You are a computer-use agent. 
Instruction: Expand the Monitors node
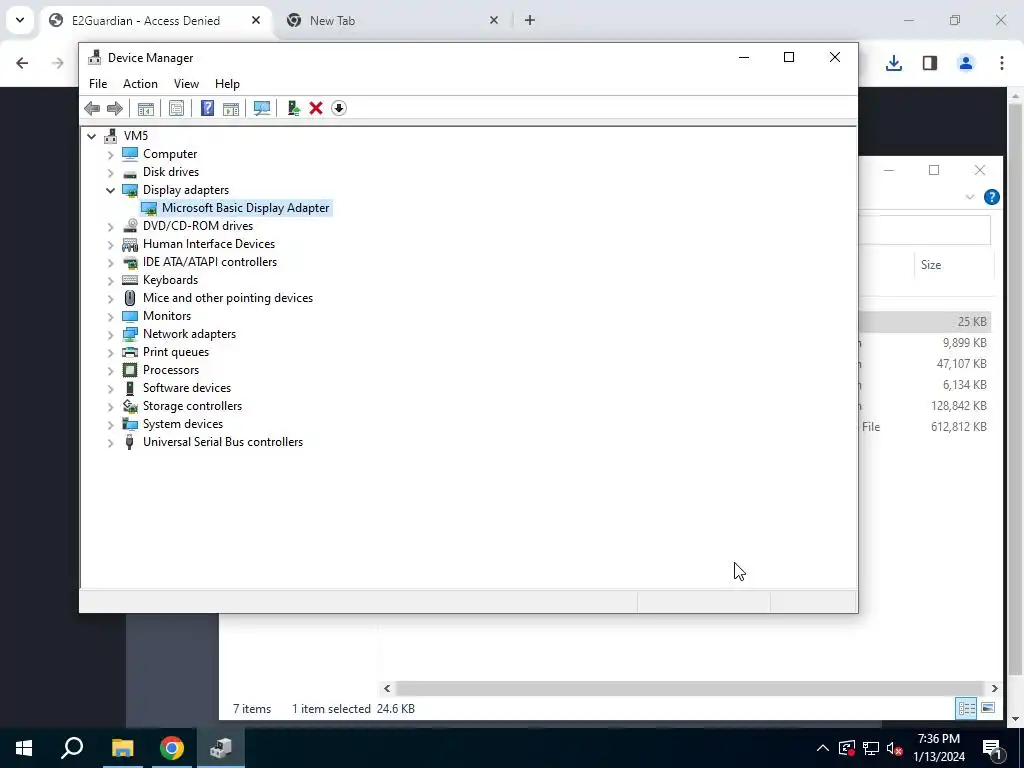click(110, 317)
